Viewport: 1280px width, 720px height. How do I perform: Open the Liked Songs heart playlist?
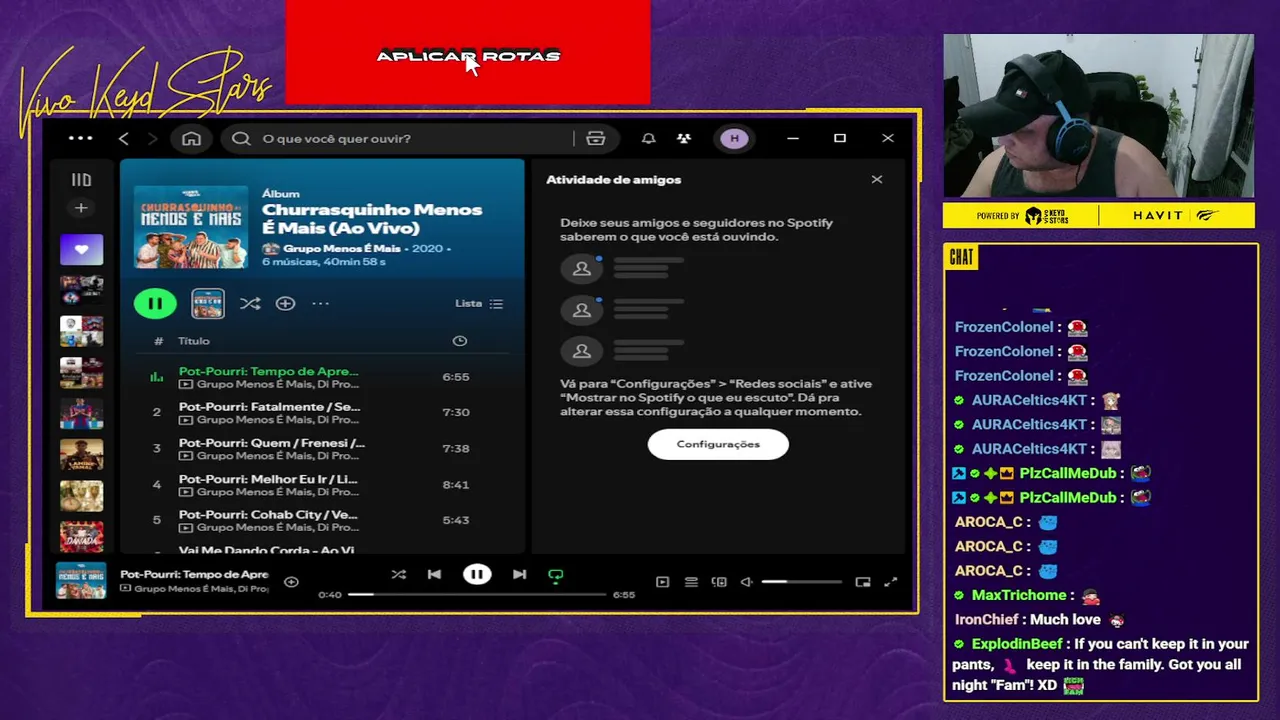81,249
